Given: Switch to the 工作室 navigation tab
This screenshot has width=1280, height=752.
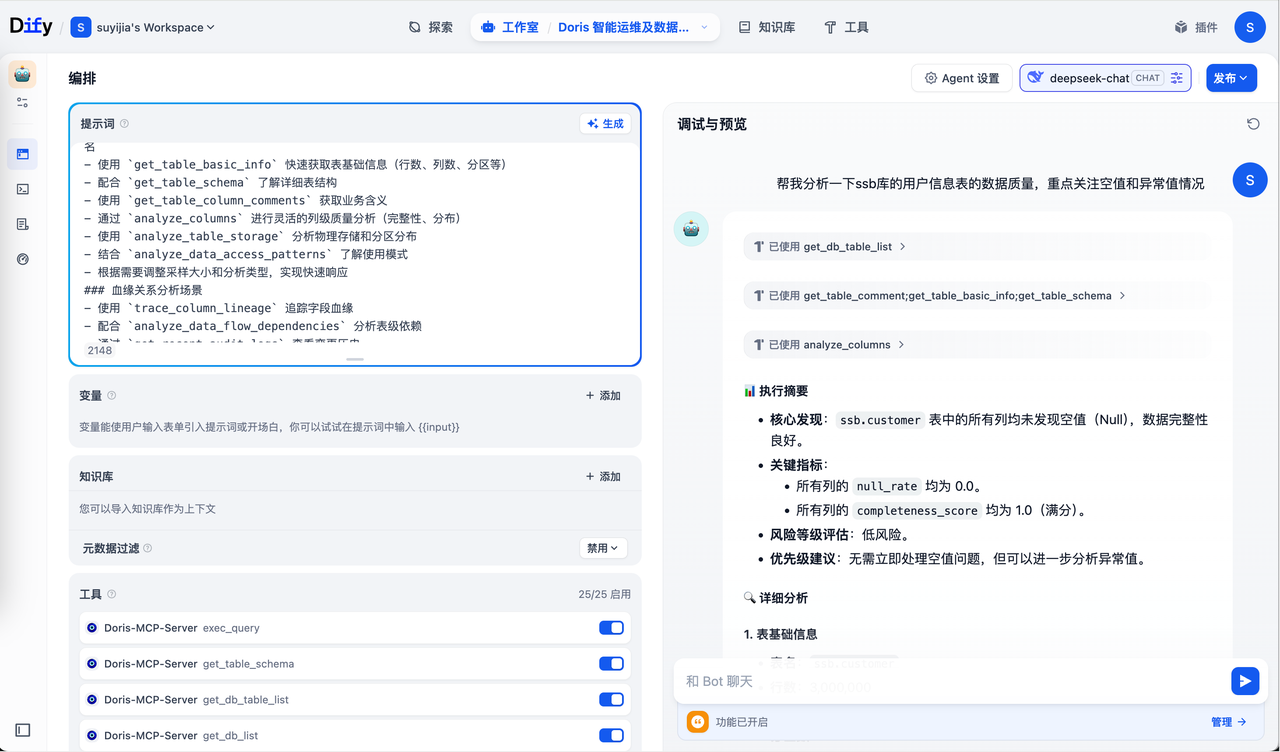Looking at the screenshot, I should 509,27.
